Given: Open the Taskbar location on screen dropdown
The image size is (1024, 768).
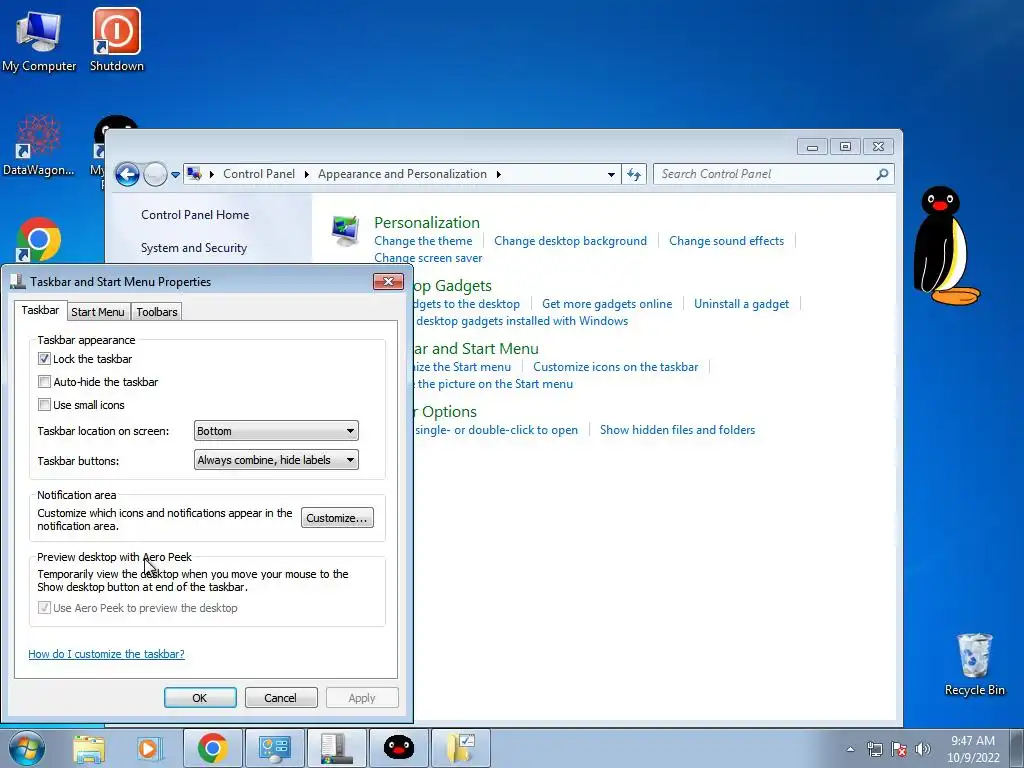Looking at the screenshot, I should [276, 431].
